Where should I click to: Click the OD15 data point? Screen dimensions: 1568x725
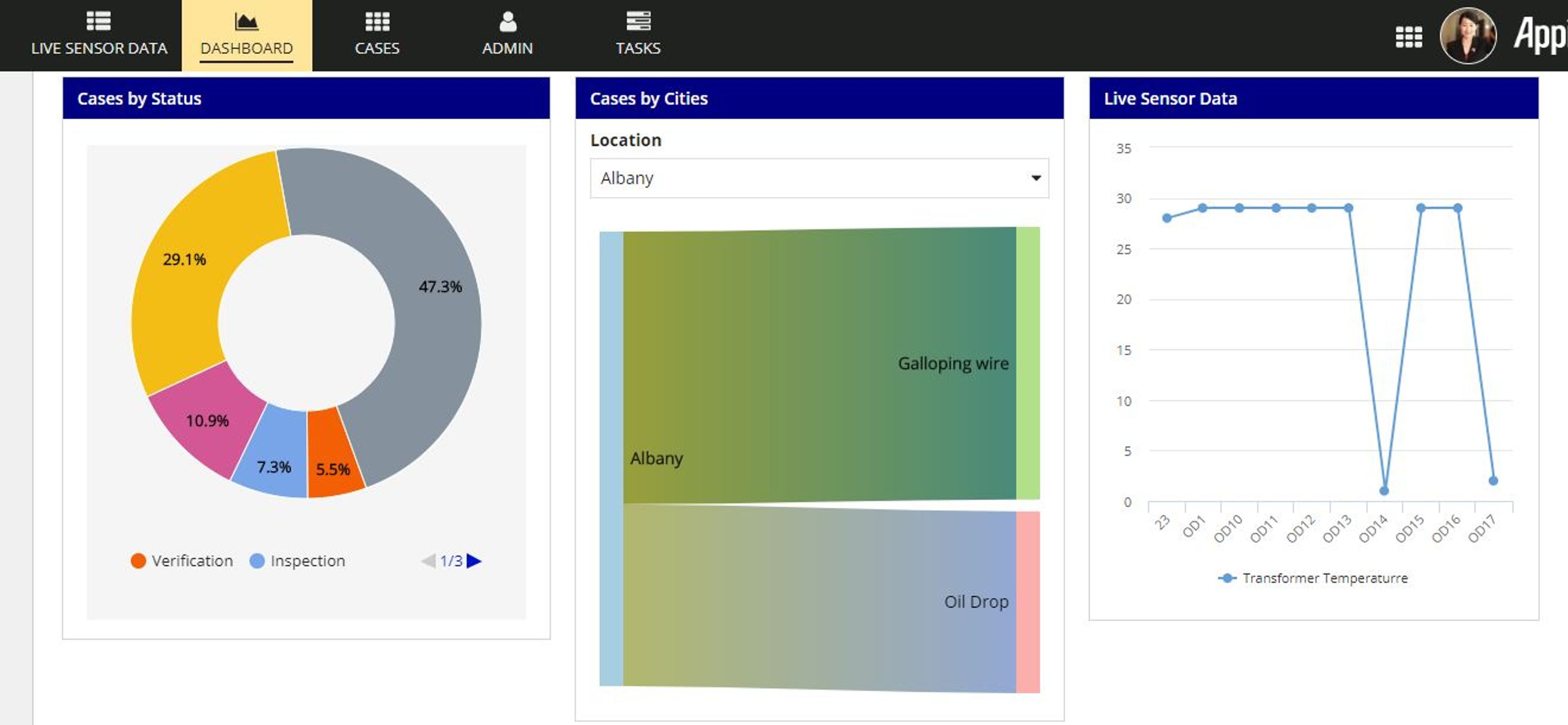pos(1421,208)
